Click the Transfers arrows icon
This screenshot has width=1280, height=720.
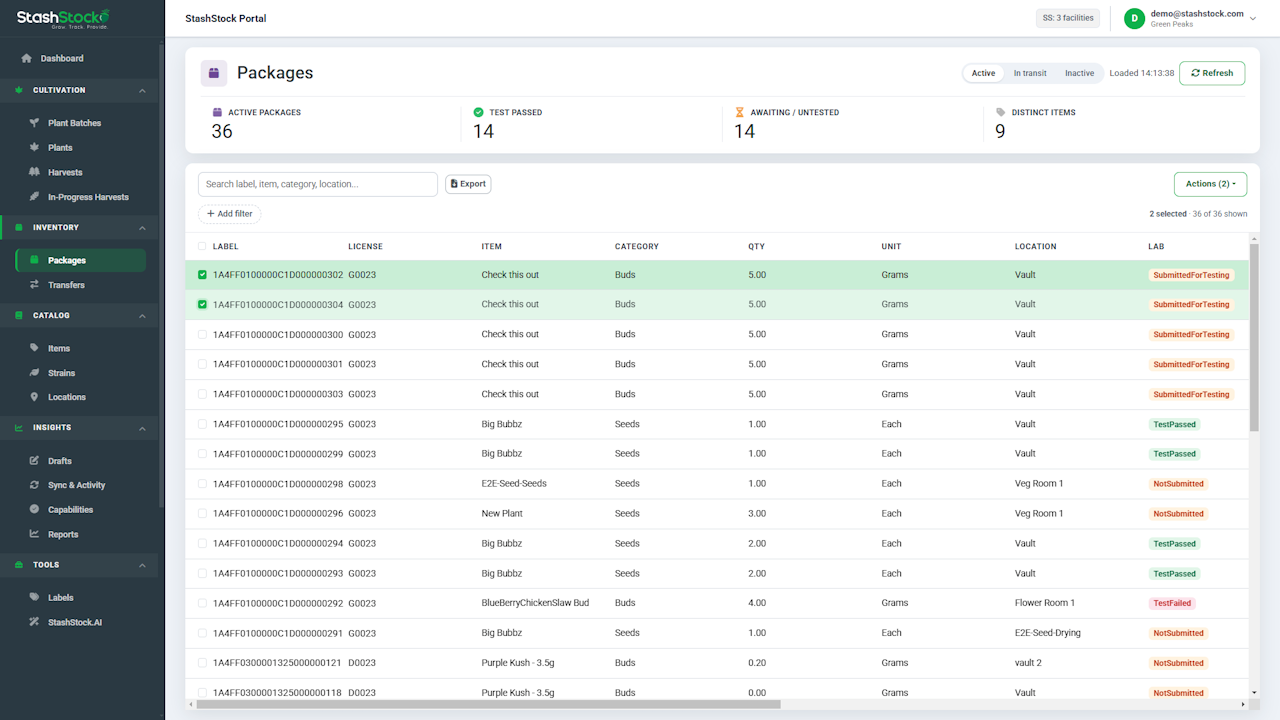(34, 285)
